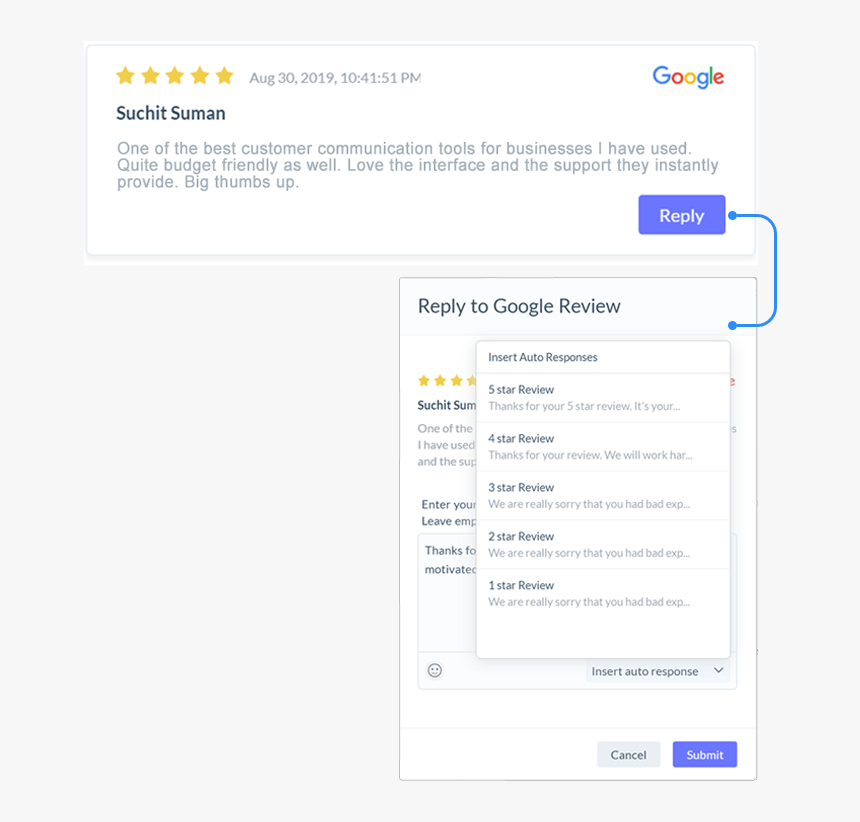The width and height of the screenshot is (860, 822).
Task: Click the chevron arrow beside Insert auto response
Action: click(718, 670)
